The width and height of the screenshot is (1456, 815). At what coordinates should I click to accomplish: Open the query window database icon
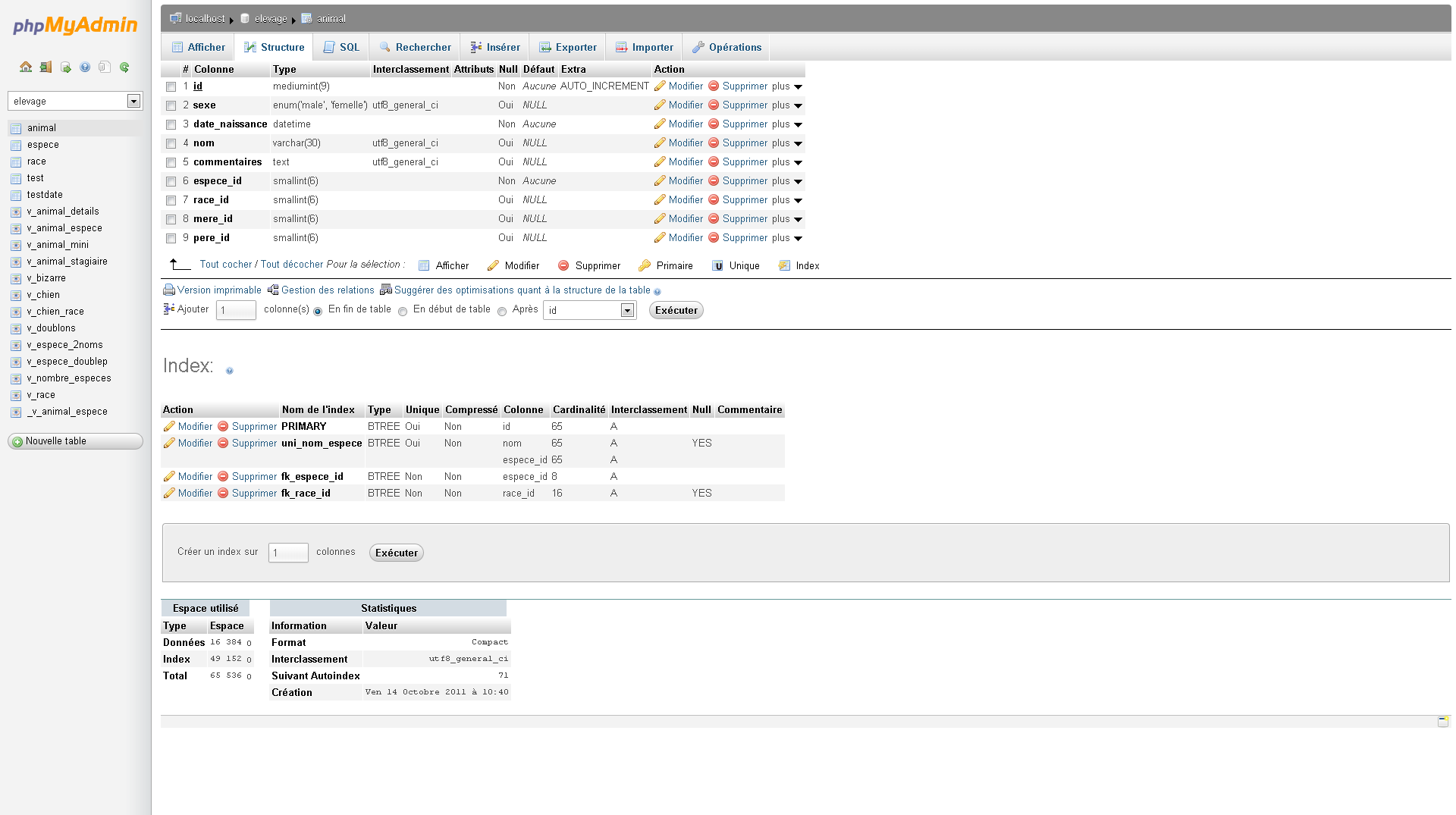pyautogui.click(x=65, y=67)
